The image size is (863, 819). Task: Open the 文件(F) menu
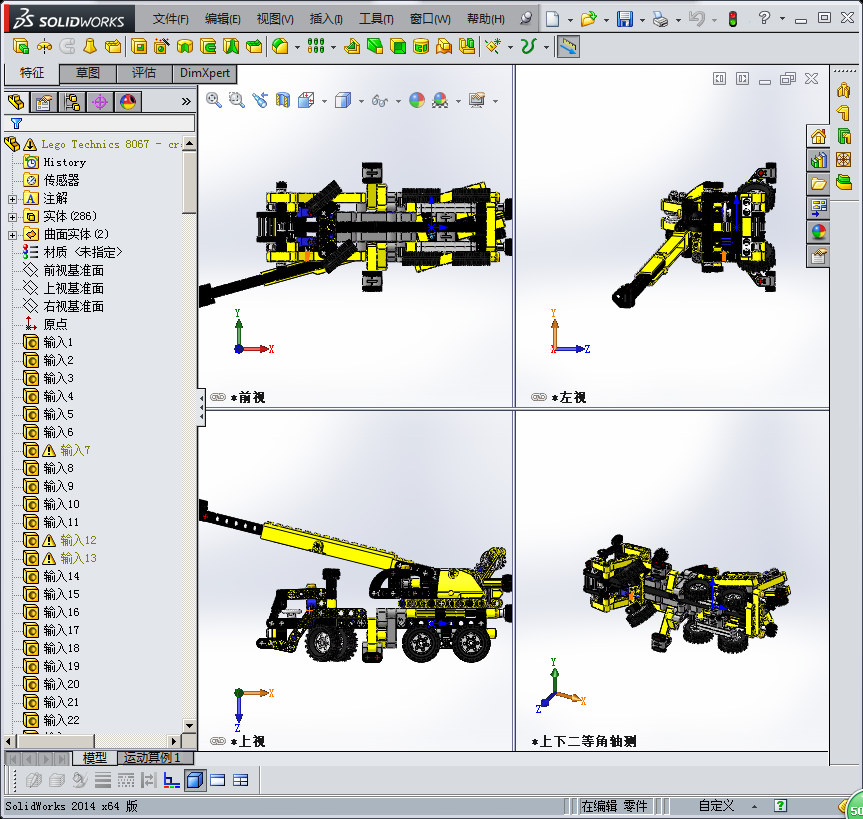coord(171,19)
